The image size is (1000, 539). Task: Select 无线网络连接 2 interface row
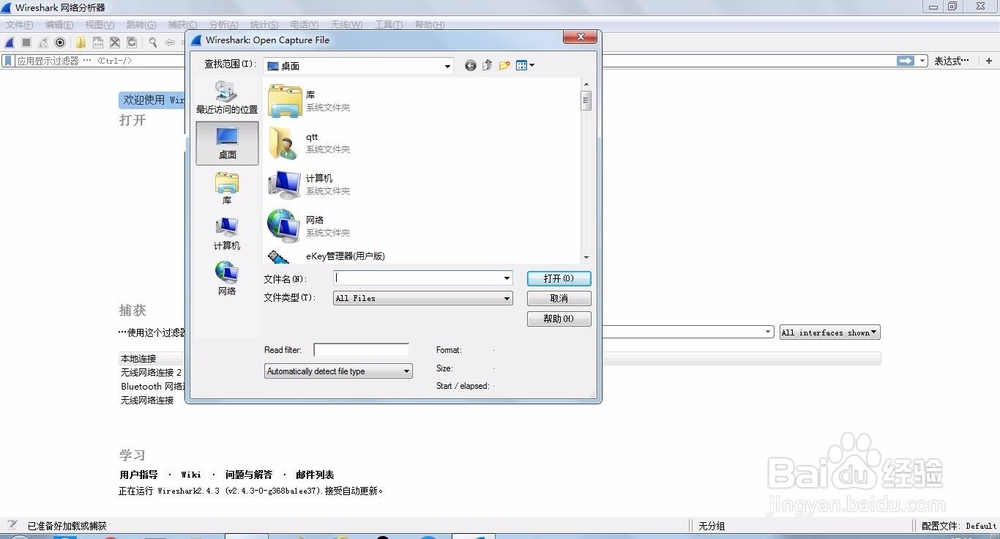point(151,373)
